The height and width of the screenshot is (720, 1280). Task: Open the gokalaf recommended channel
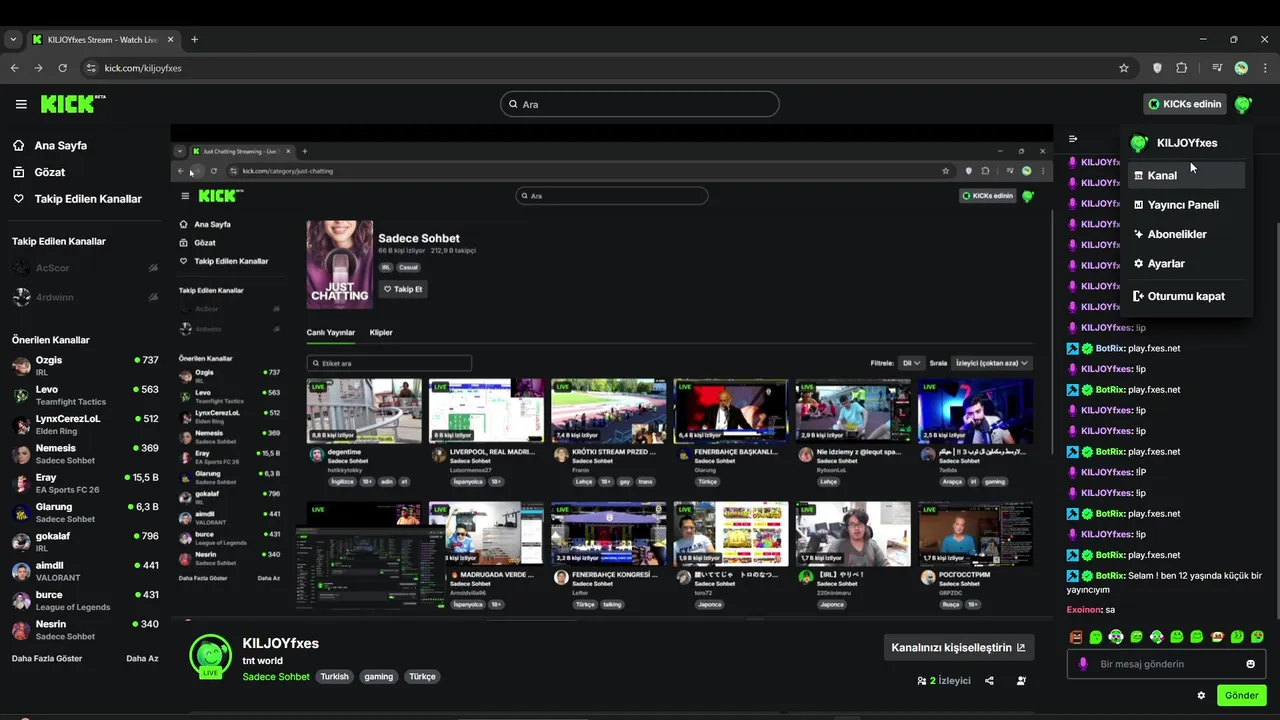[85, 542]
